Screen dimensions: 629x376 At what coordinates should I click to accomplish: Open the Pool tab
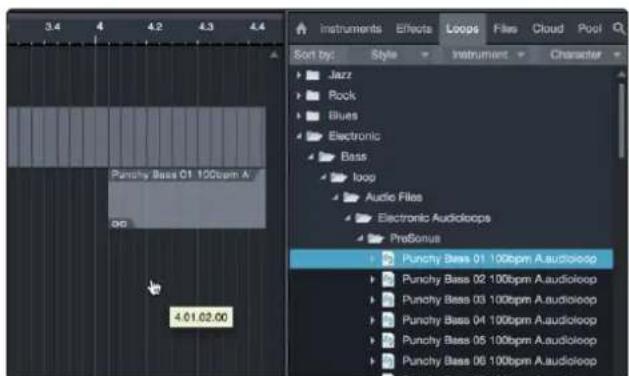click(589, 29)
